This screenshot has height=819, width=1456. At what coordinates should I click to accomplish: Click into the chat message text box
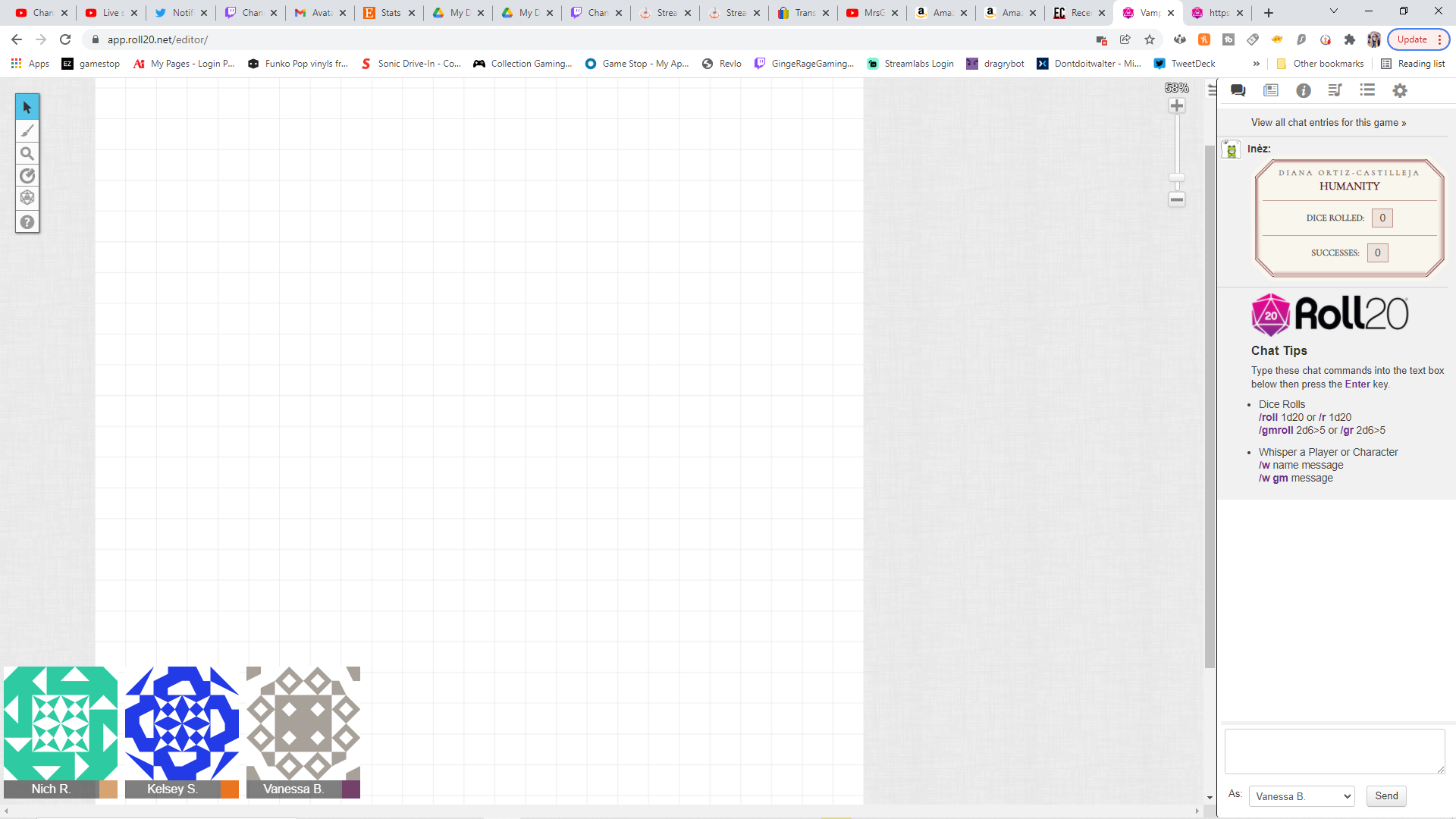click(1334, 751)
